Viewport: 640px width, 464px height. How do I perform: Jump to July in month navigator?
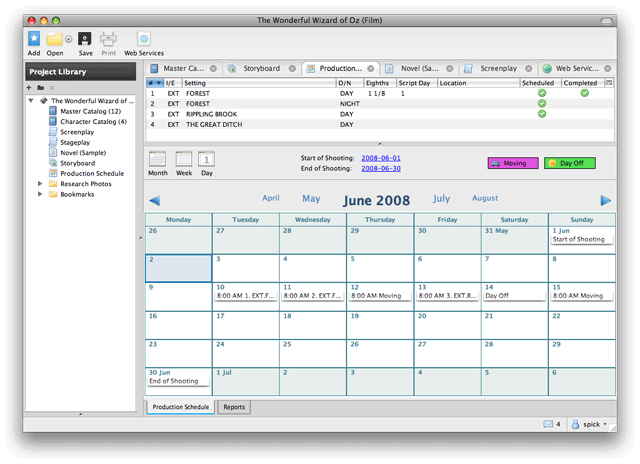tap(441, 199)
